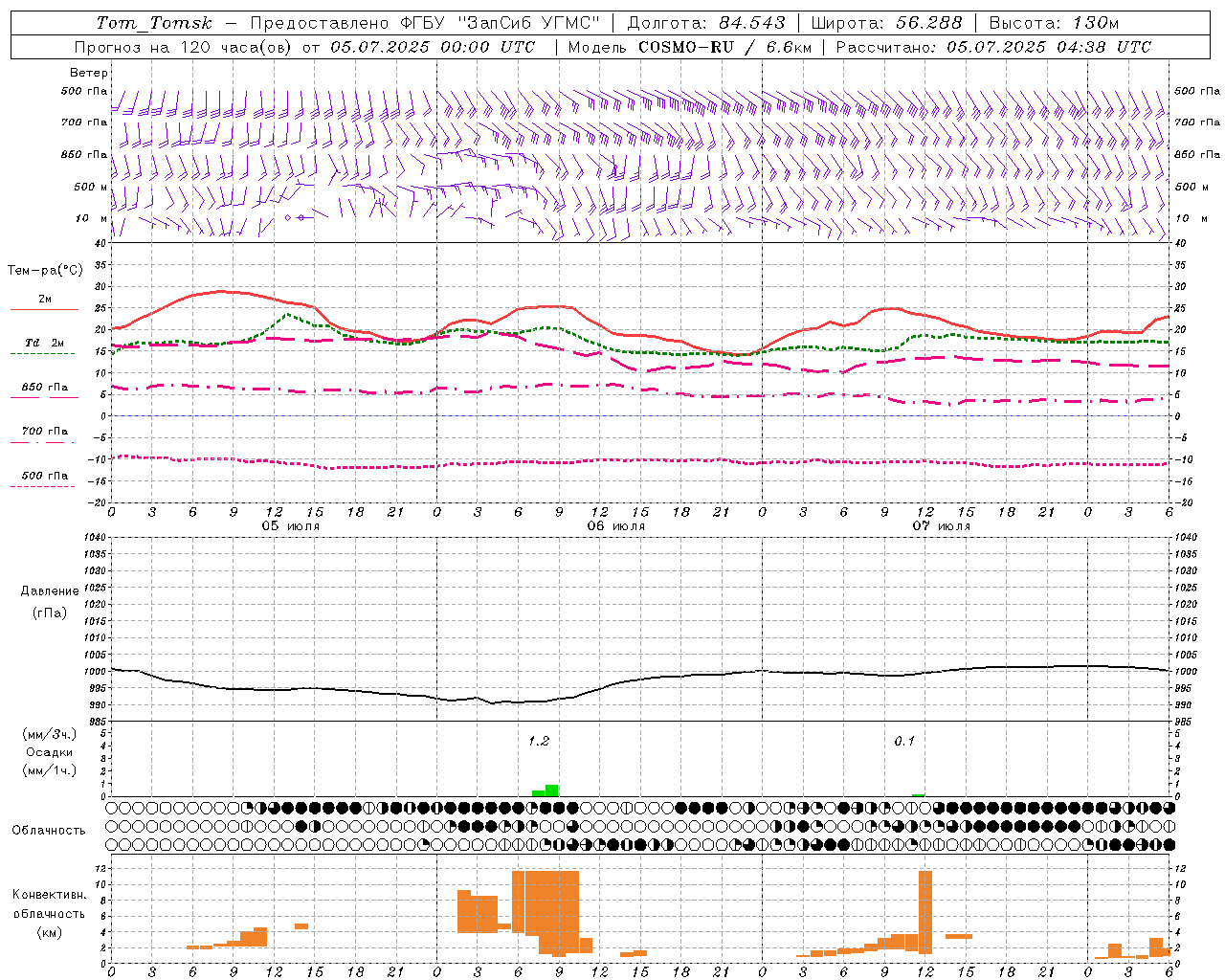The width and height of the screenshot is (1225, 980).
Task: Click the "COSMO-RU / 6.6км" model name
Action: tap(725, 47)
